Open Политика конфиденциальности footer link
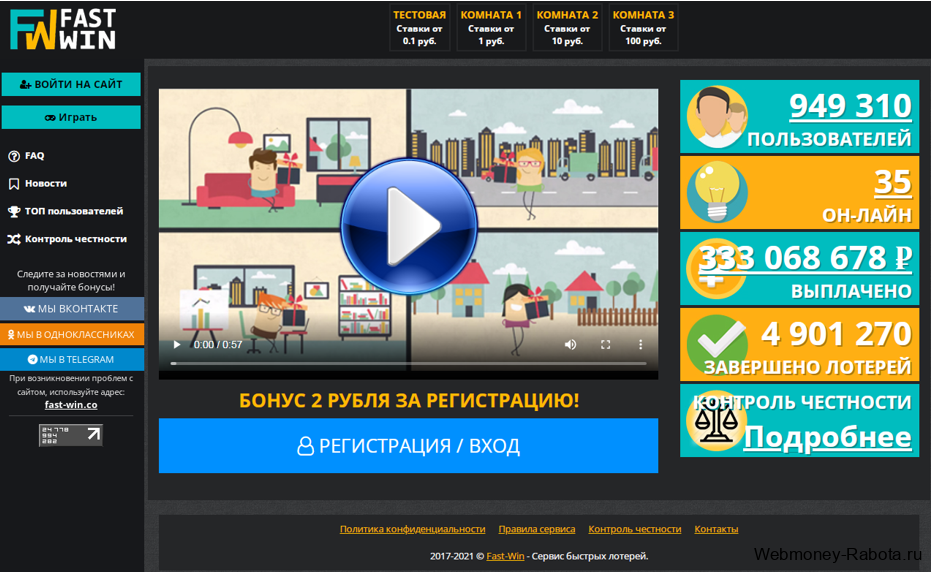The width and height of the screenshot is (931, 572). pyautogui.click(x=413, y=529)
